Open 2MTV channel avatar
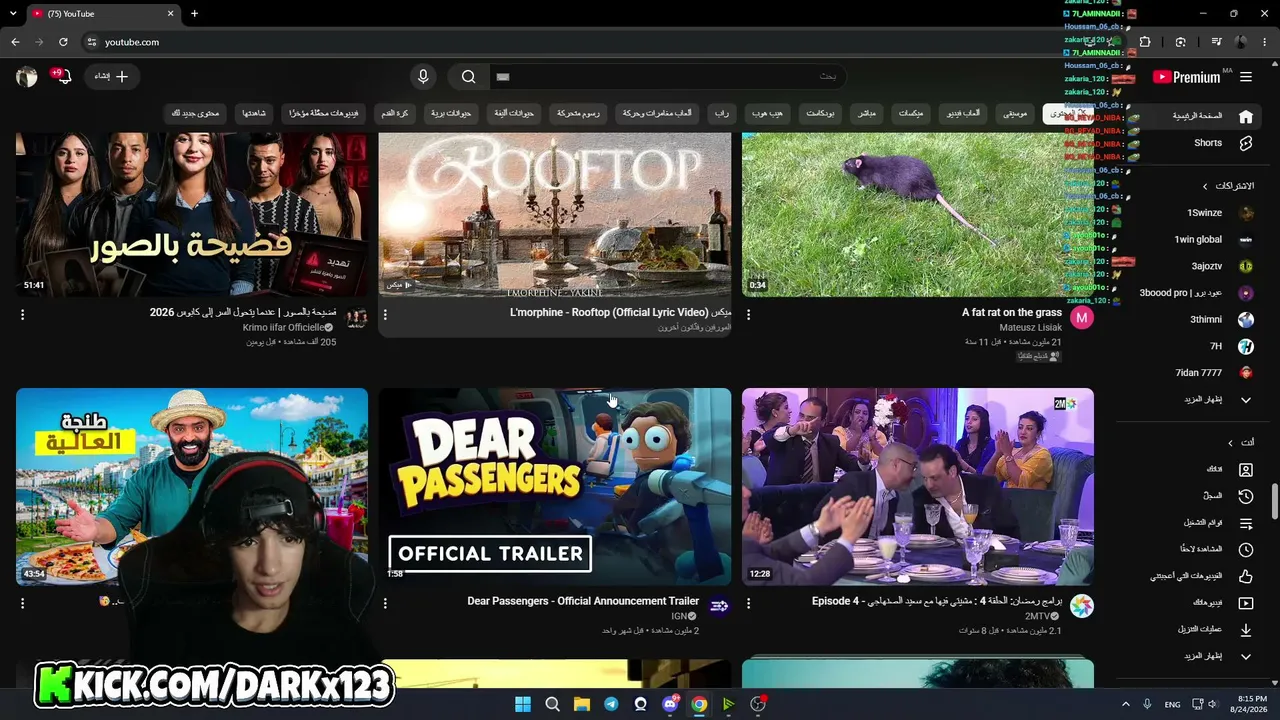1280x720 pixels. [1082, 606]
